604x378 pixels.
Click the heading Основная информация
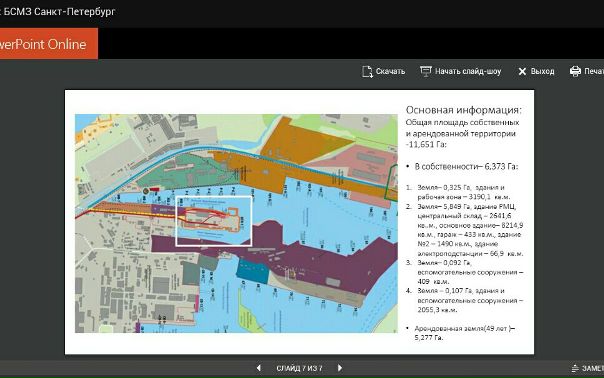click(463, 110)
